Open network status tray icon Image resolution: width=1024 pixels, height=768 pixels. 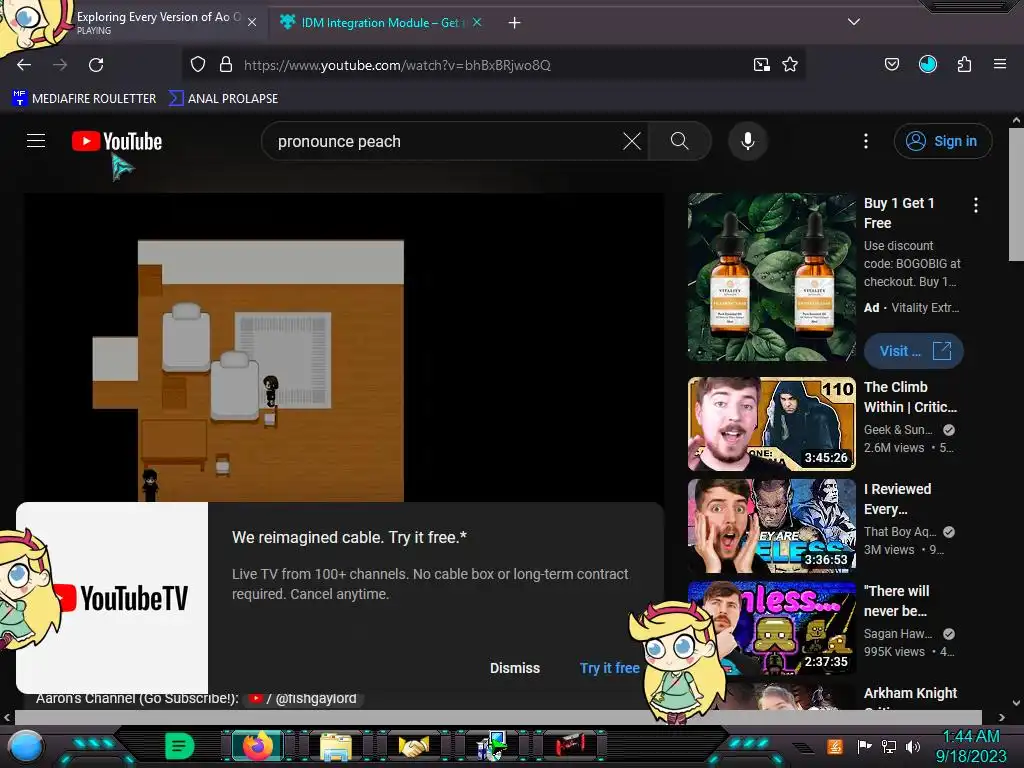[889, 746]
